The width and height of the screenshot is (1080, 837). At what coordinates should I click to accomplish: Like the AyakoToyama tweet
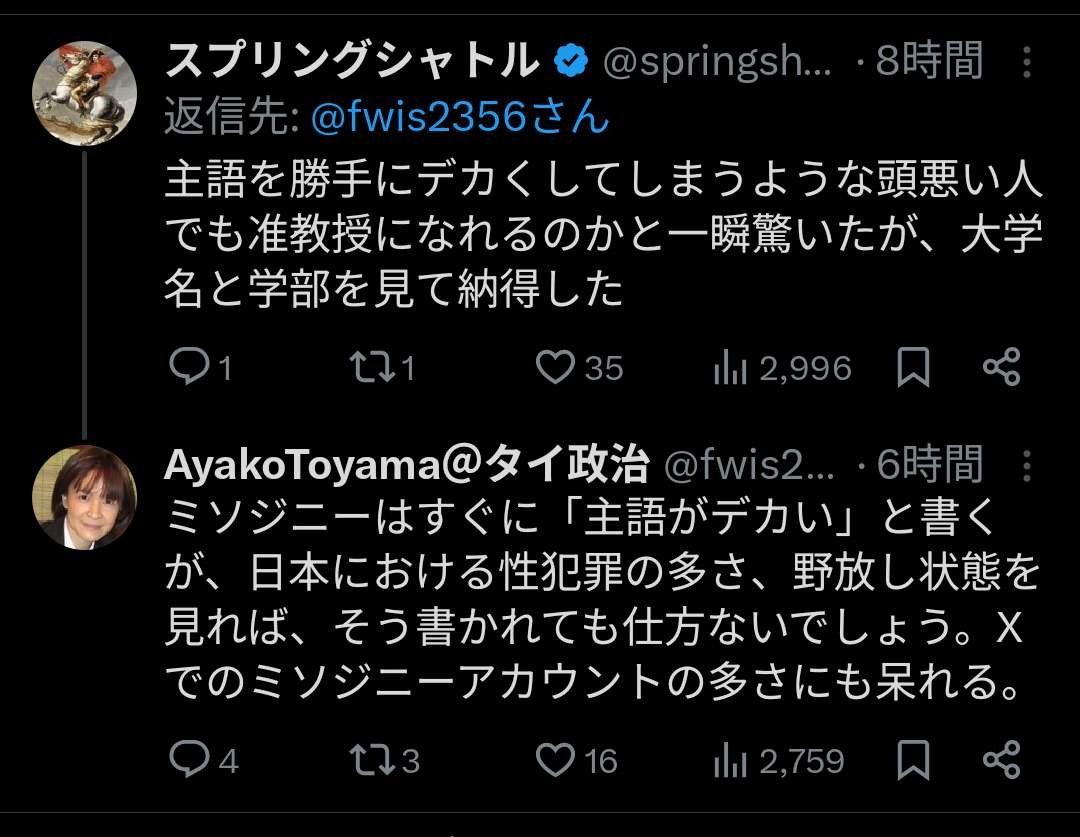554,760
